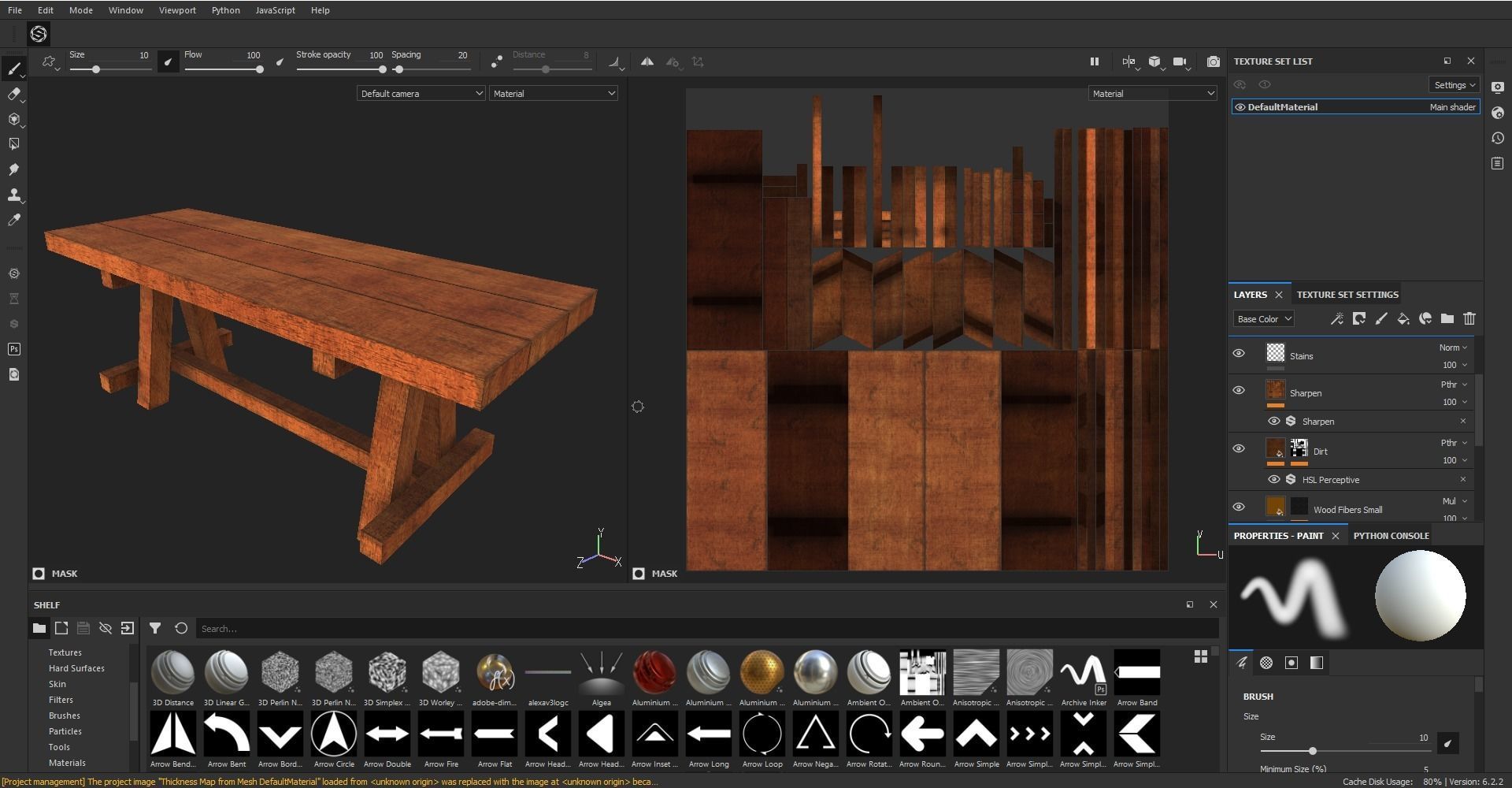This screenshot has width=1512, height=788.
Task: Toggle visibility of Sharpen layer
Action: click(1239, 390)
